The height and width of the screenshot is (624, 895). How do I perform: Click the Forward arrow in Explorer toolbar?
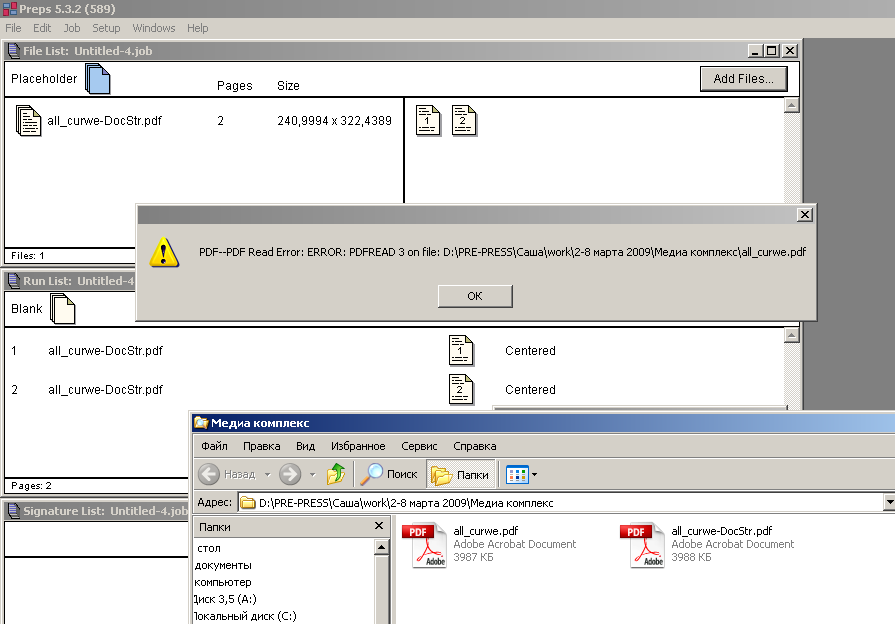click(x=290, y=474)
